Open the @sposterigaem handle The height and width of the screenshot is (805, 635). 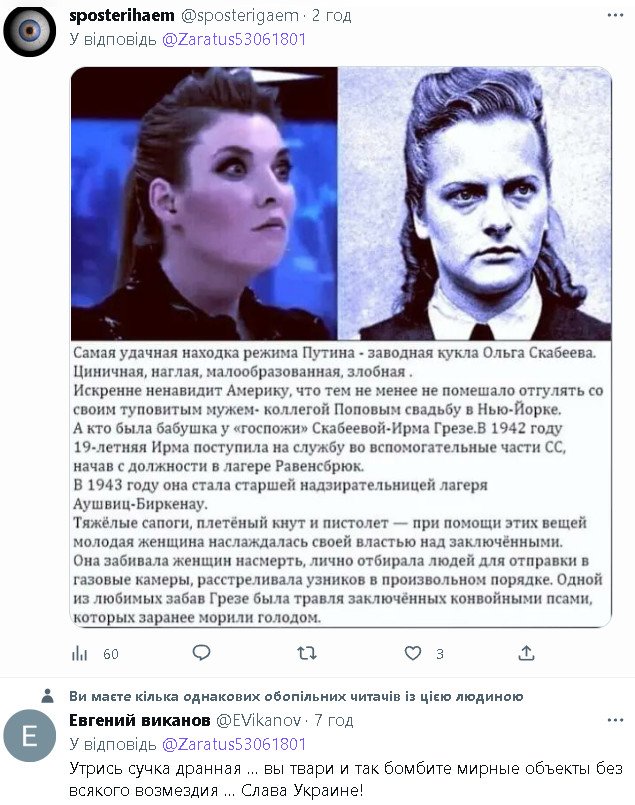click(x=240, y=16)
